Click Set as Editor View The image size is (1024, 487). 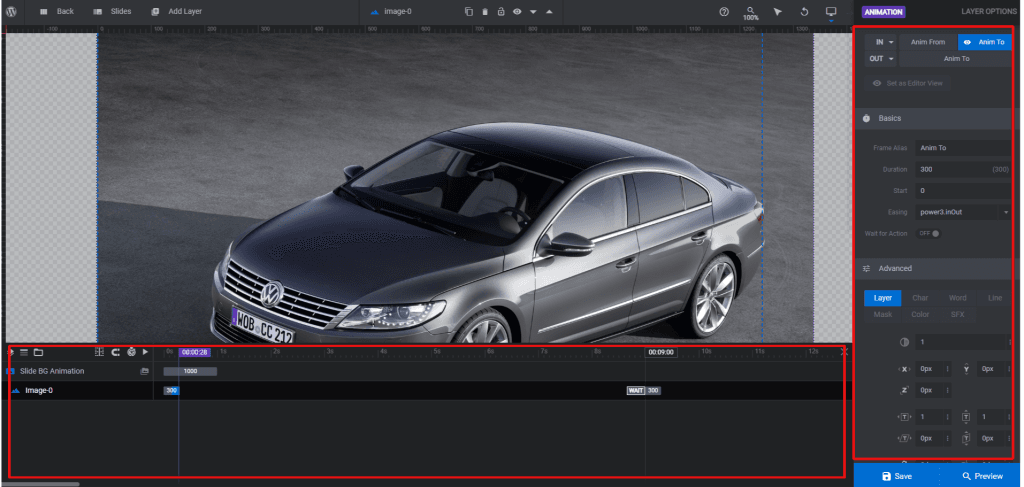(x=908, y=84)
